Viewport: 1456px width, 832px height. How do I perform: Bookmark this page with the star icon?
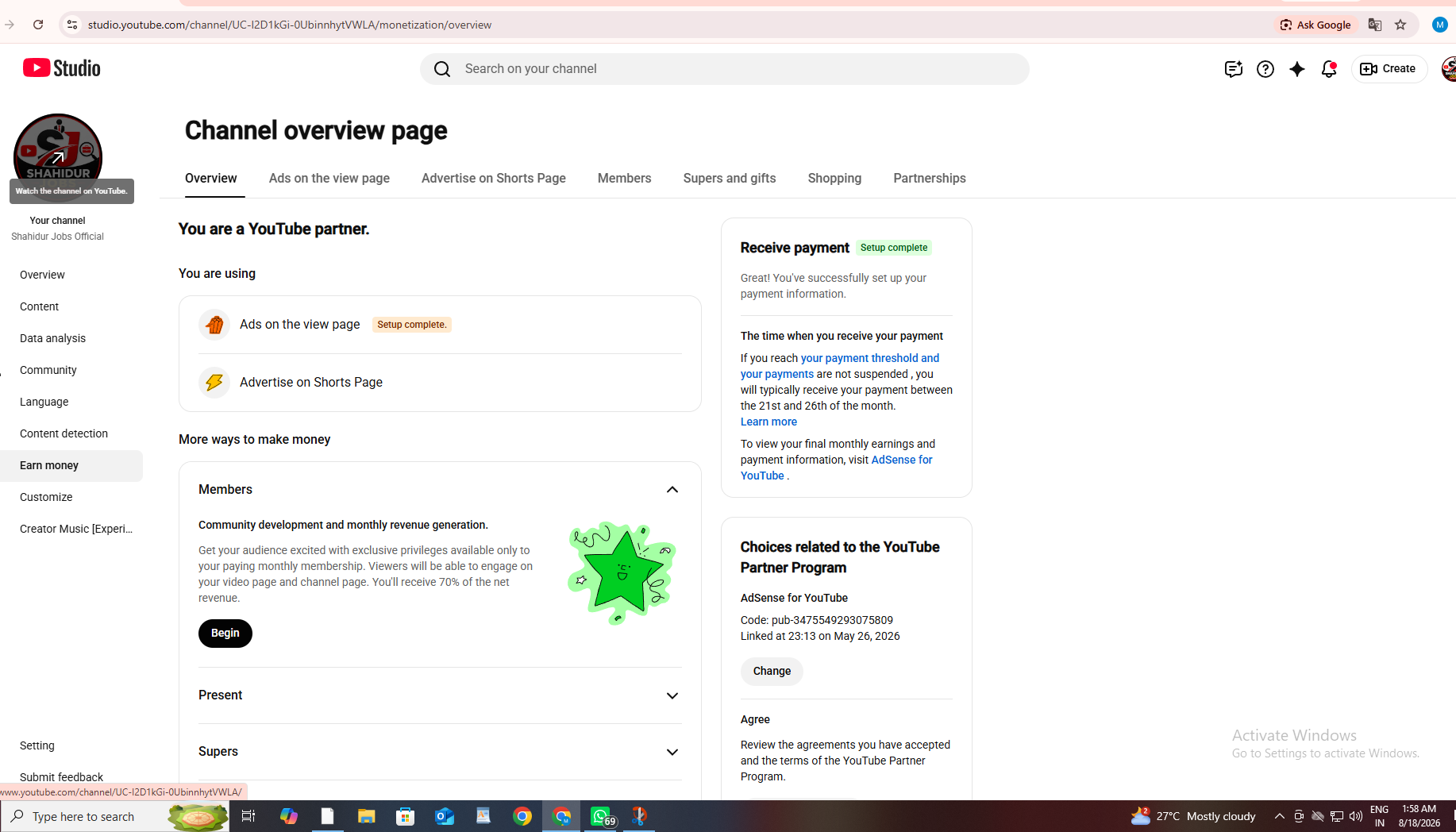point(1400,25)
